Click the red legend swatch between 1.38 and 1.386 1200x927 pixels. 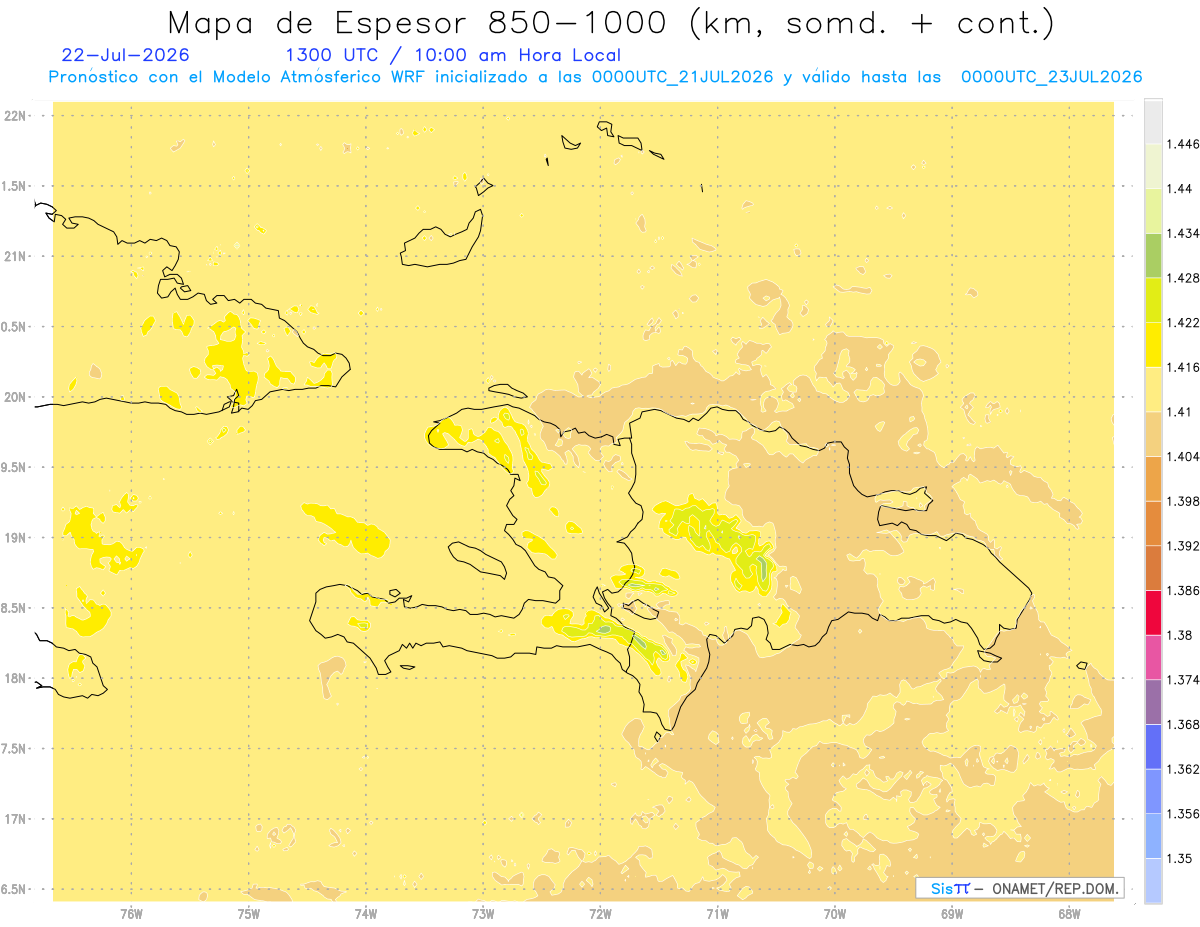tap(1153, 613)
